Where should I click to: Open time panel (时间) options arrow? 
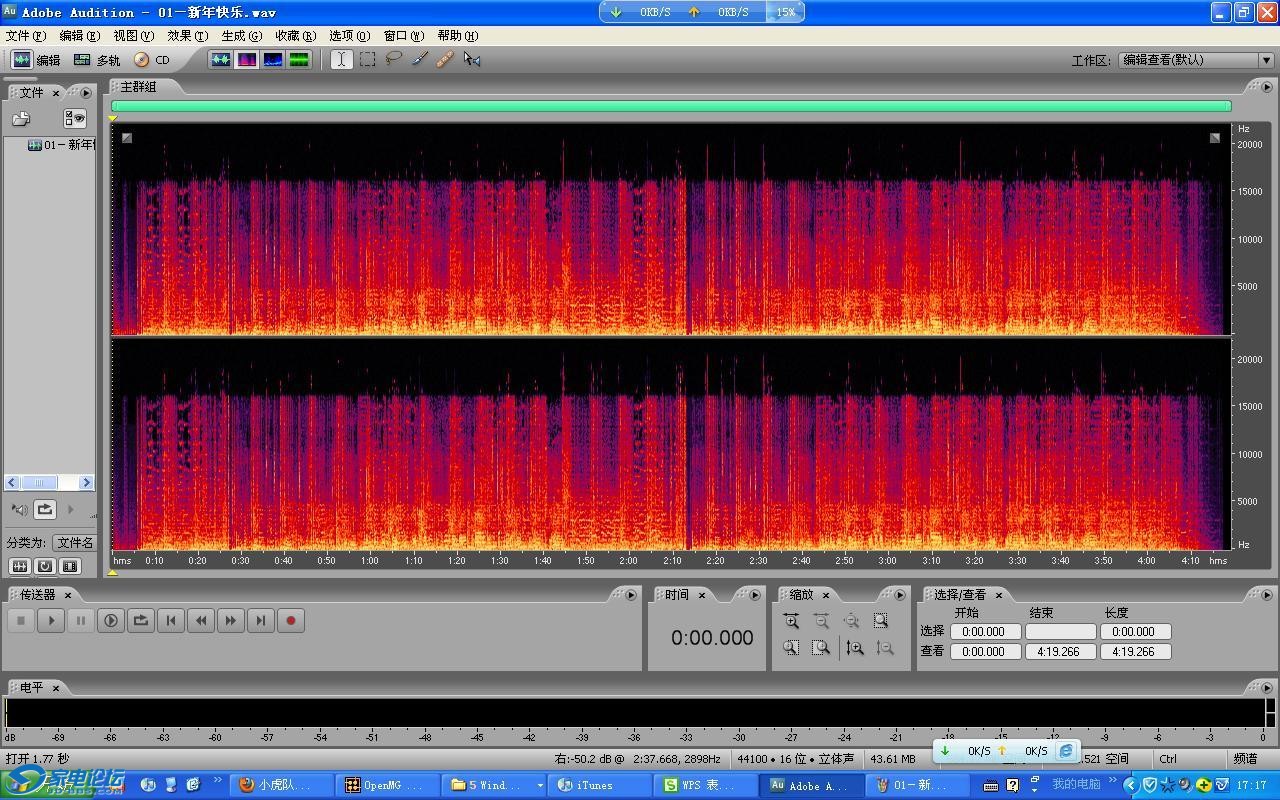click(x=755, y=595)
